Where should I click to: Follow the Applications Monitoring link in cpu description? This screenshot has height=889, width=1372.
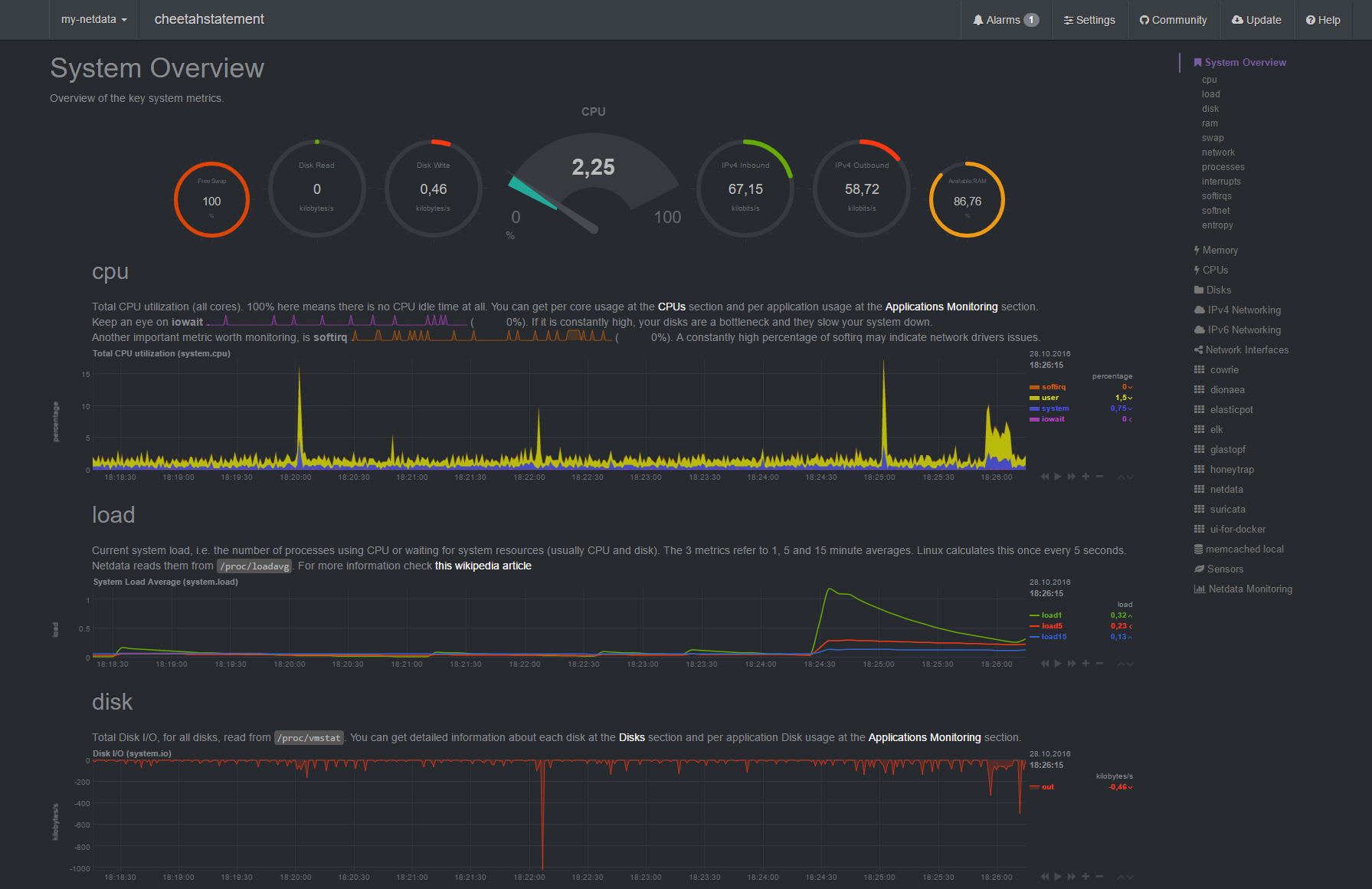pyautogui.click(x=941, y=307)
